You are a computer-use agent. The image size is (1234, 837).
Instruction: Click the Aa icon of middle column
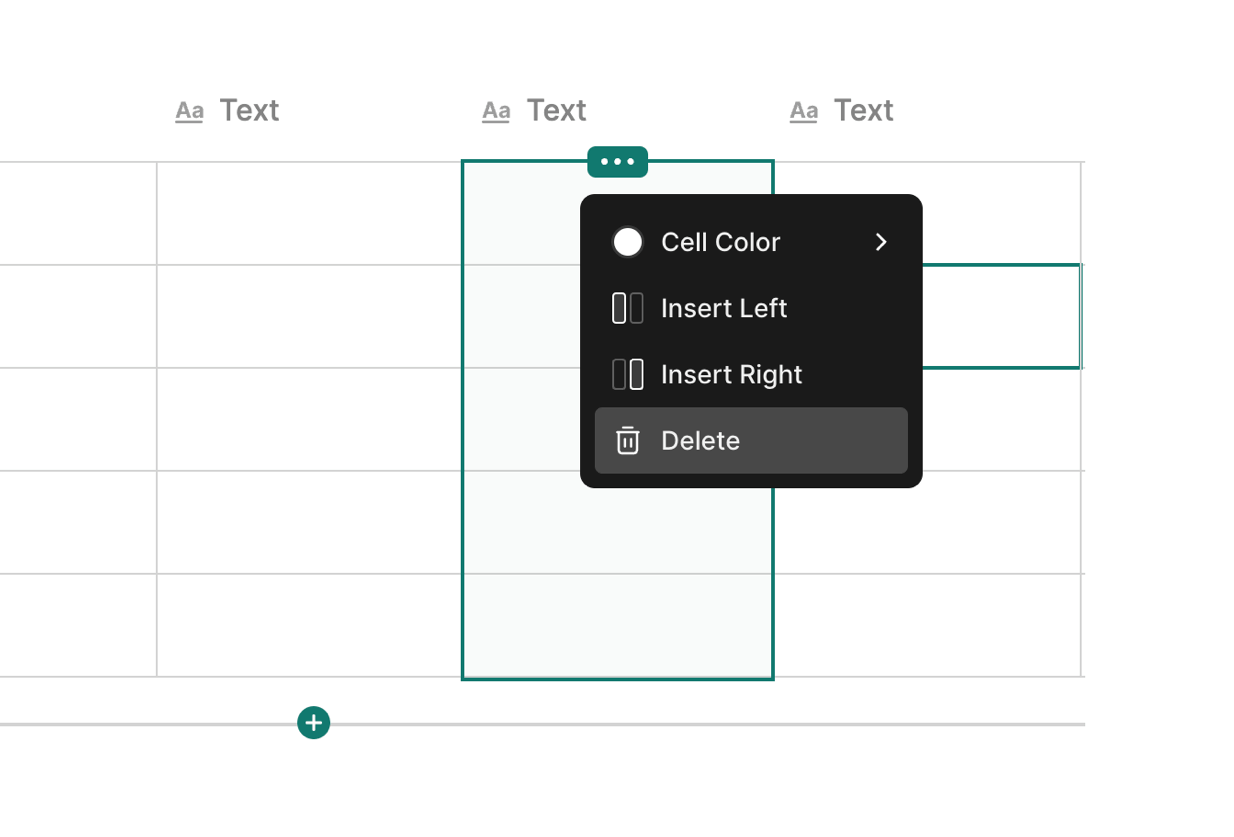[x=496, y=111]
